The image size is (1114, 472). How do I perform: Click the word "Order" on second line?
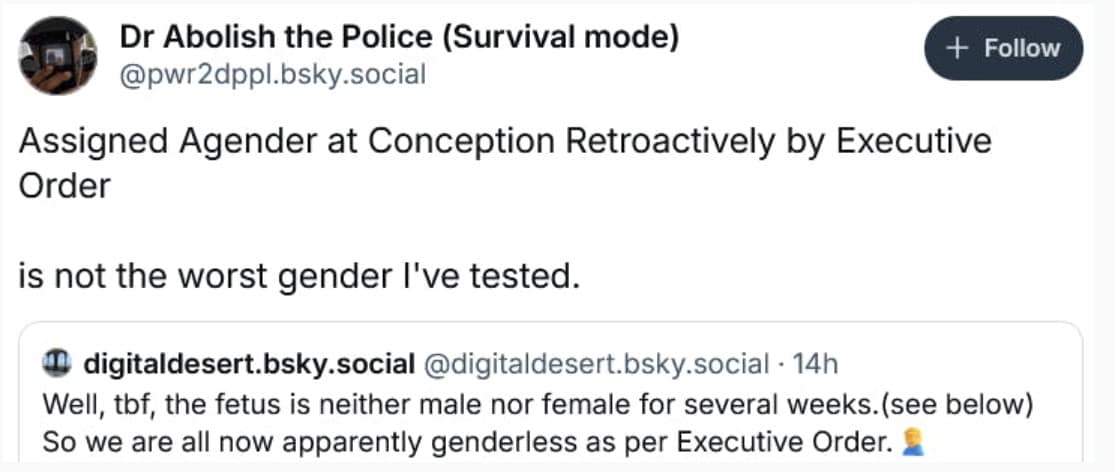(x=64, y=186)
